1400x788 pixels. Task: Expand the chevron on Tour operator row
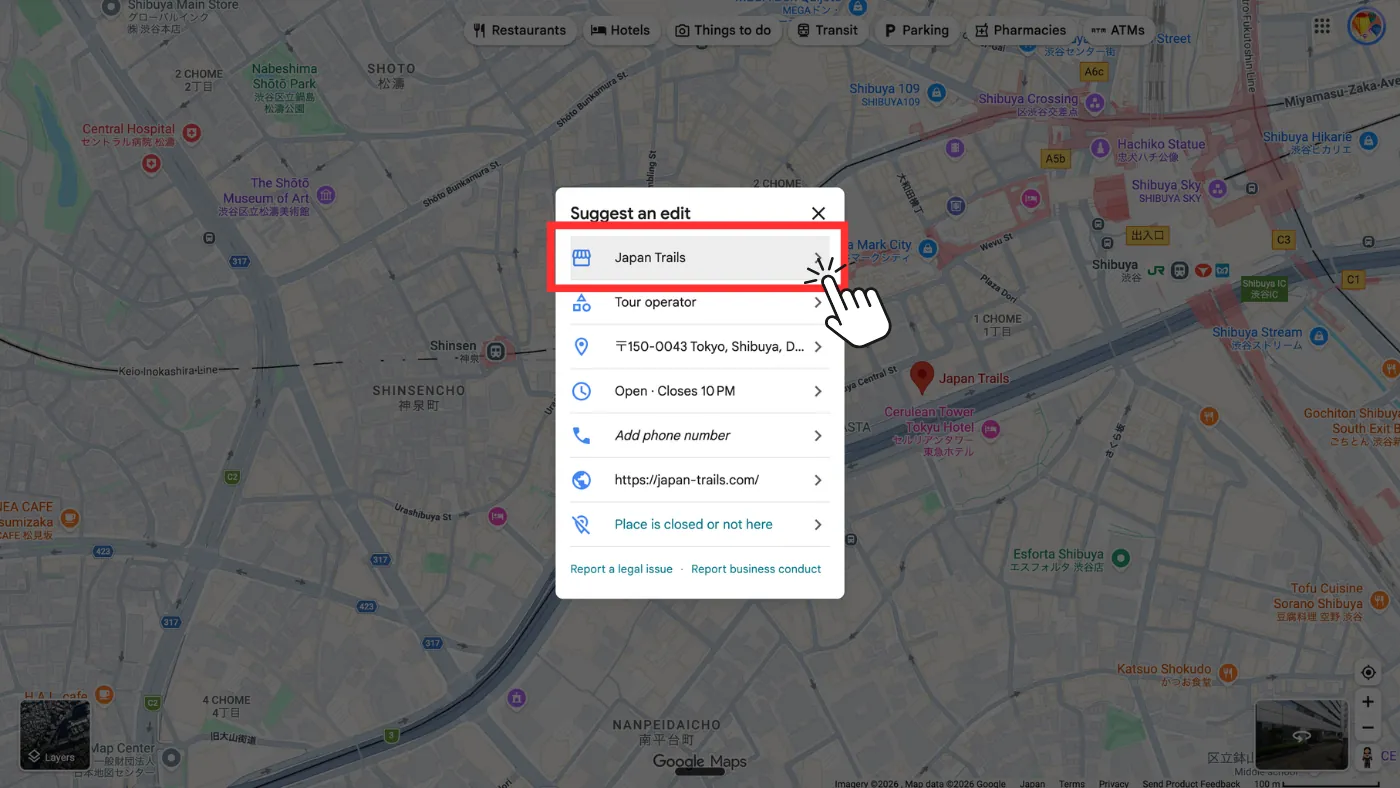click(x=818, y=302)
